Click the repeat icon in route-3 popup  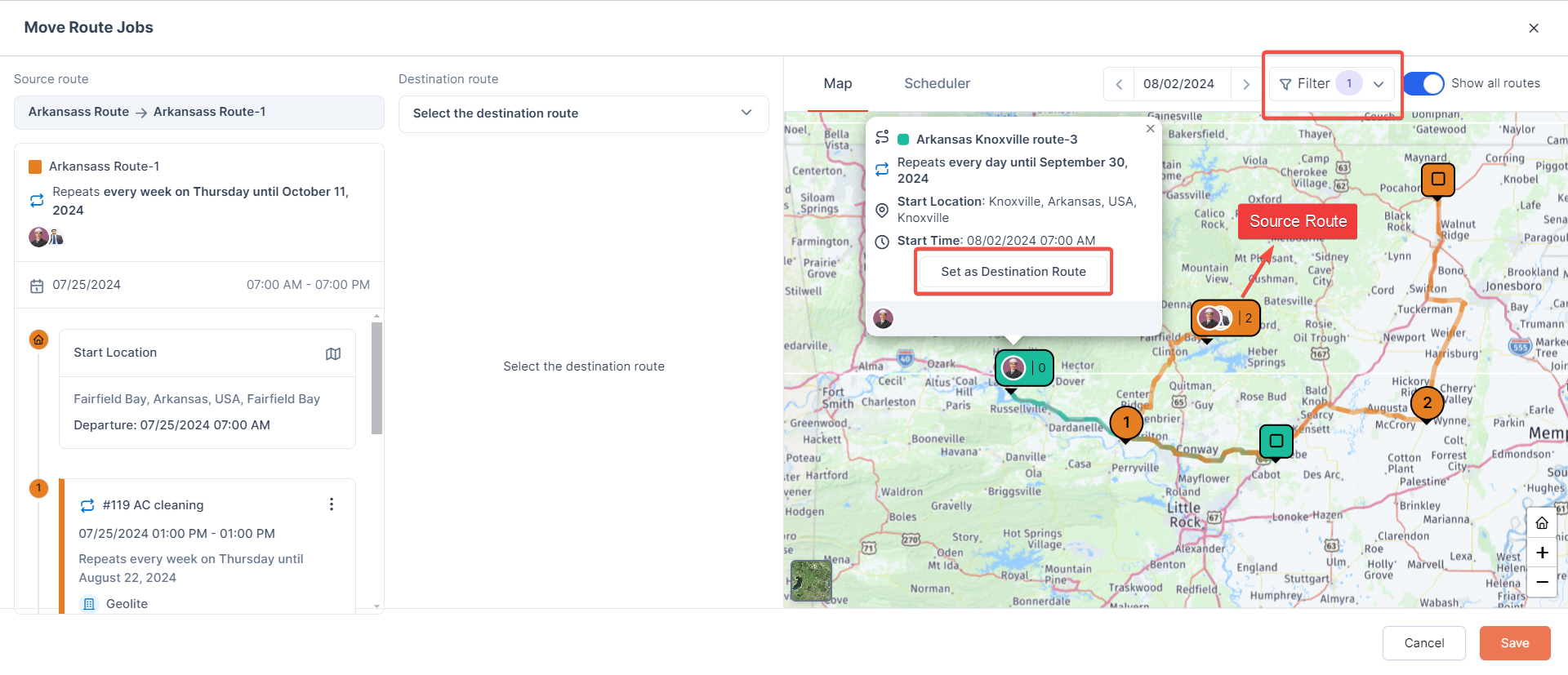[x=882, y=169]
